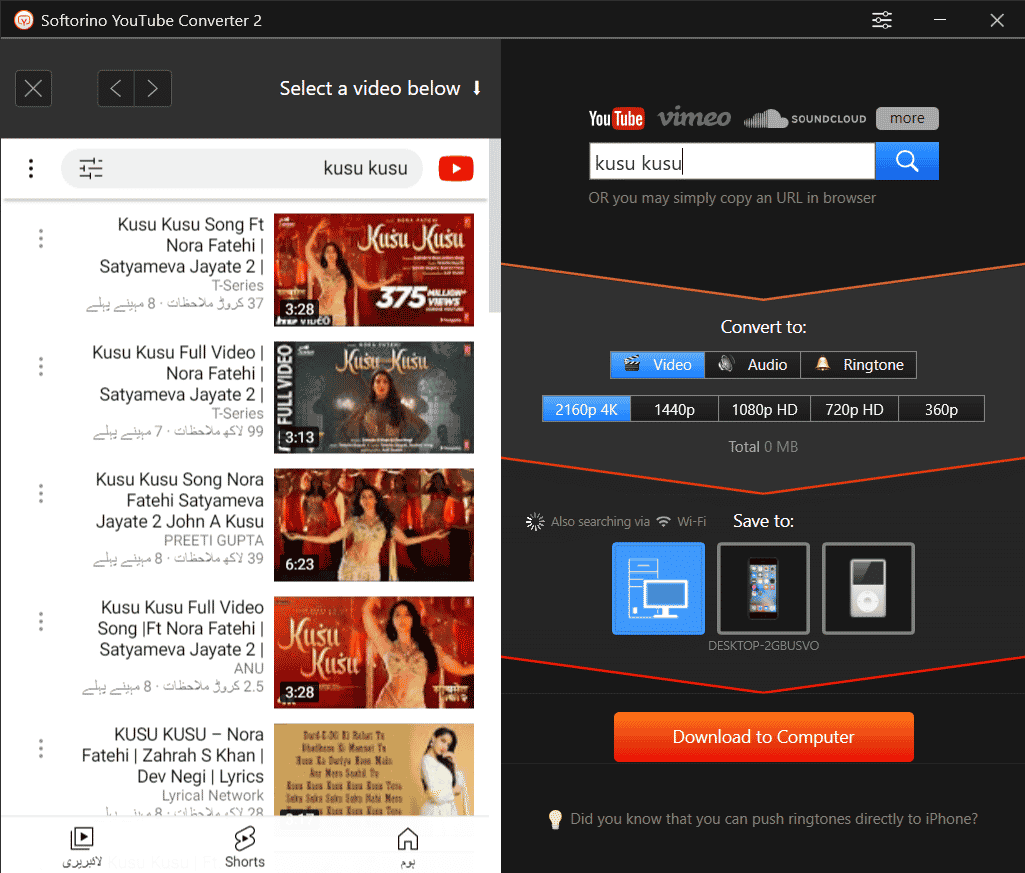Select the ANU 3:28 video thumbnail
The height and width of the screenshot is (873, 1025).
coord(374,652)
